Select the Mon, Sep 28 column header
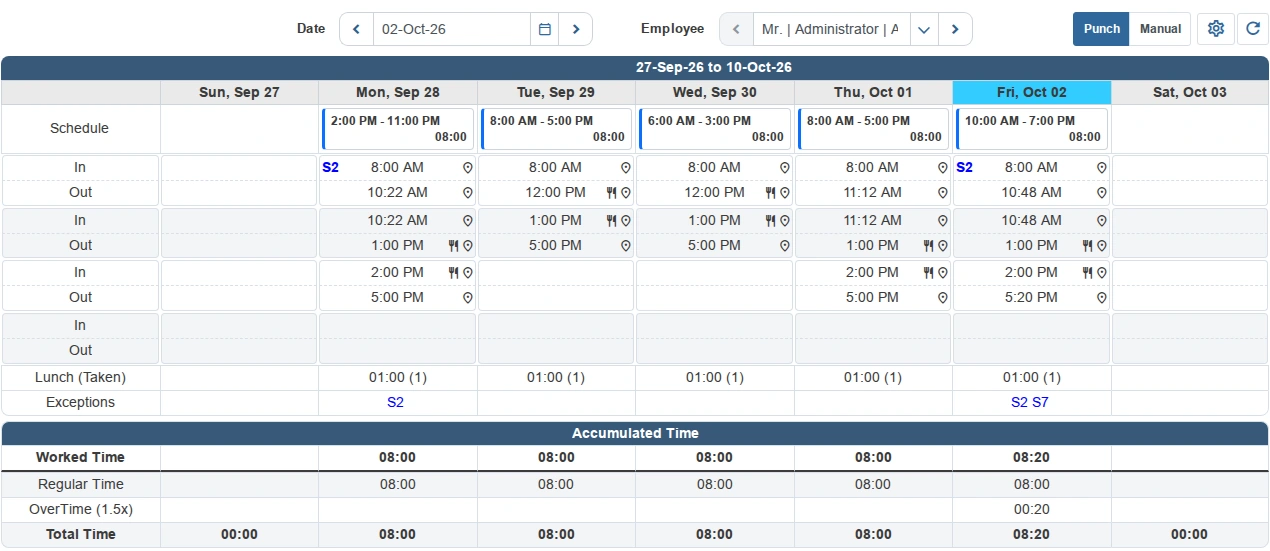This screenshot has height=551, width=1270. (x=398, y=92)
